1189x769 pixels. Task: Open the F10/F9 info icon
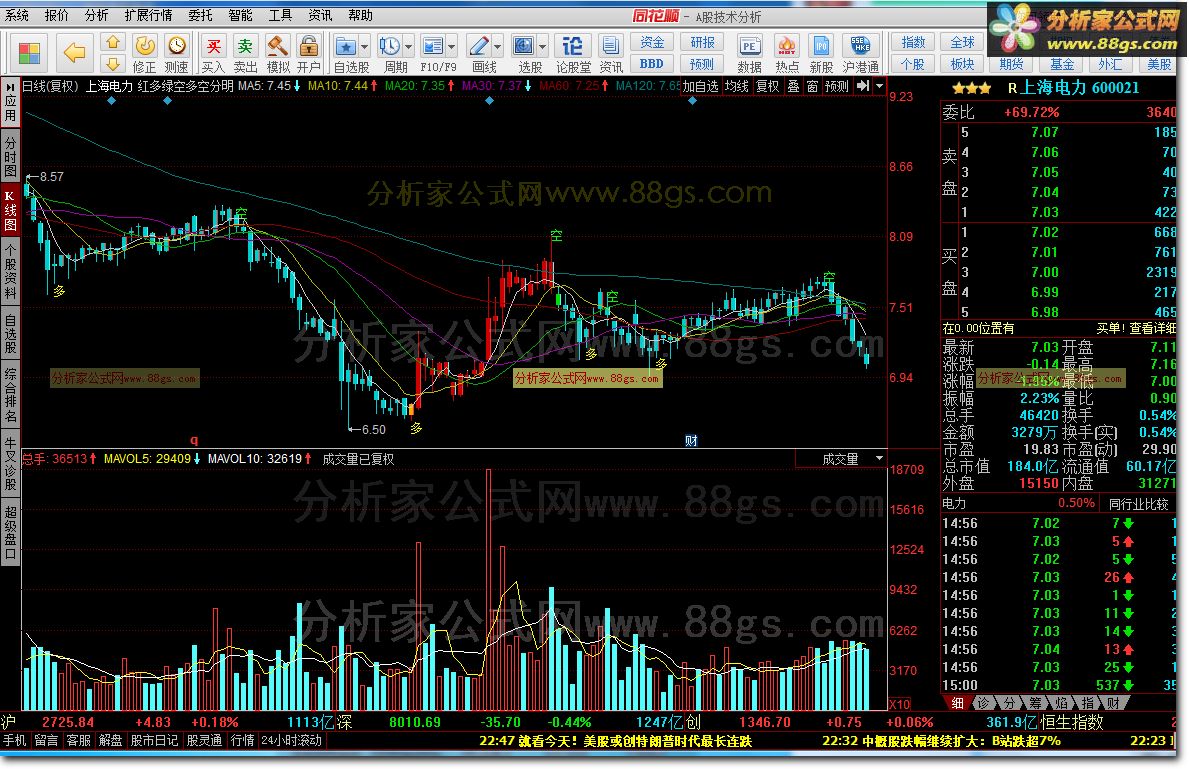pyautogui.click(x=433, y=46)
